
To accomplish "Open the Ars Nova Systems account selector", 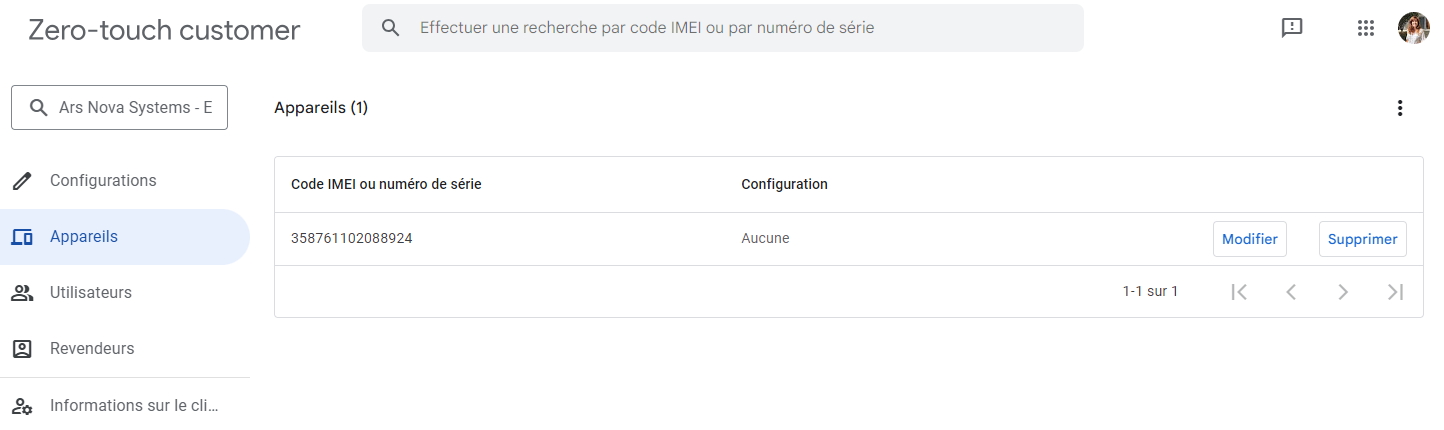I will 119,108.
